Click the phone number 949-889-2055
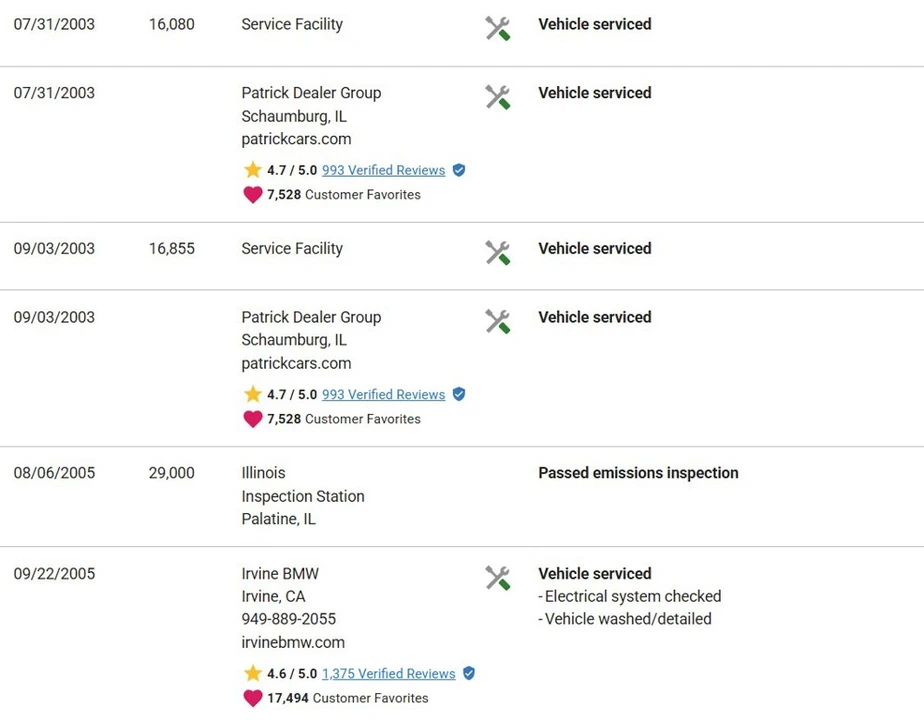Screen dimensions: 924x720 coord(289,619)
